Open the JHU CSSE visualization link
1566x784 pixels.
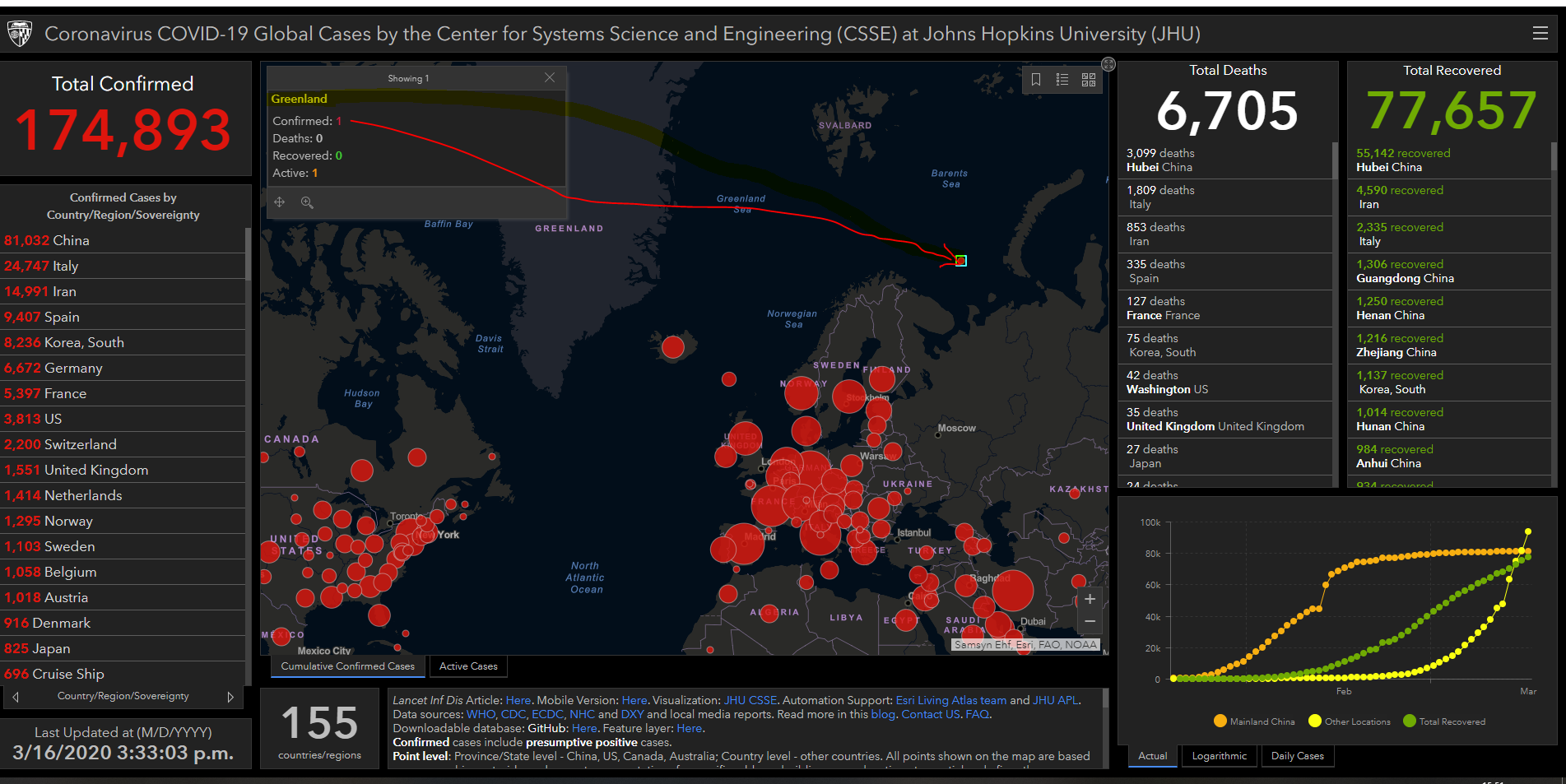750,700
